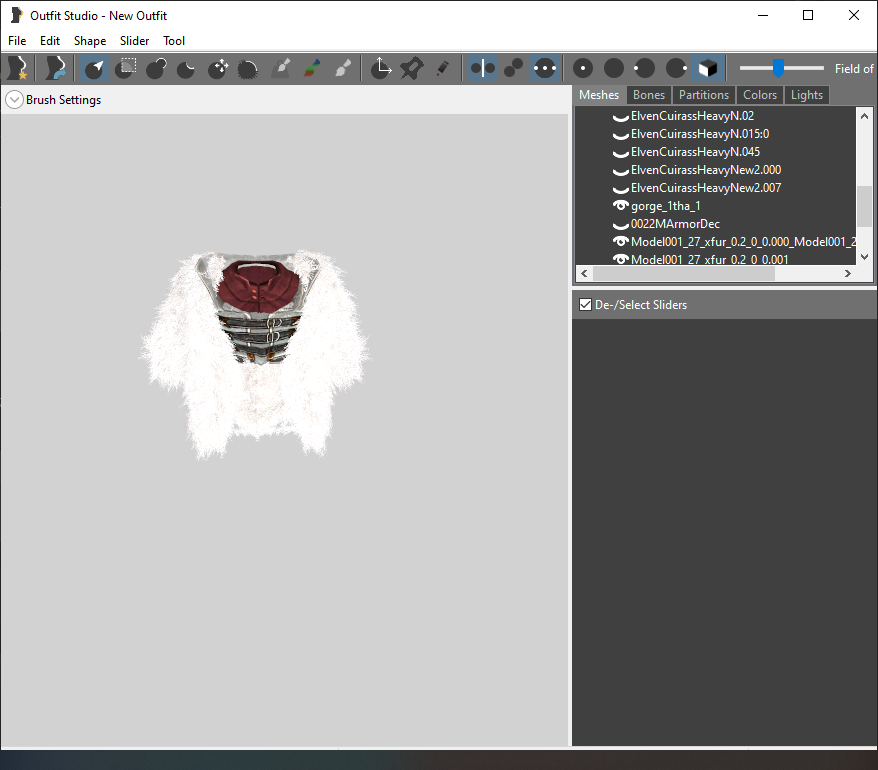Hide the Model001_27_xfur_0.2_0_0.000 mesh
This screenshot has height=770, width=878.
click(620, 241)
